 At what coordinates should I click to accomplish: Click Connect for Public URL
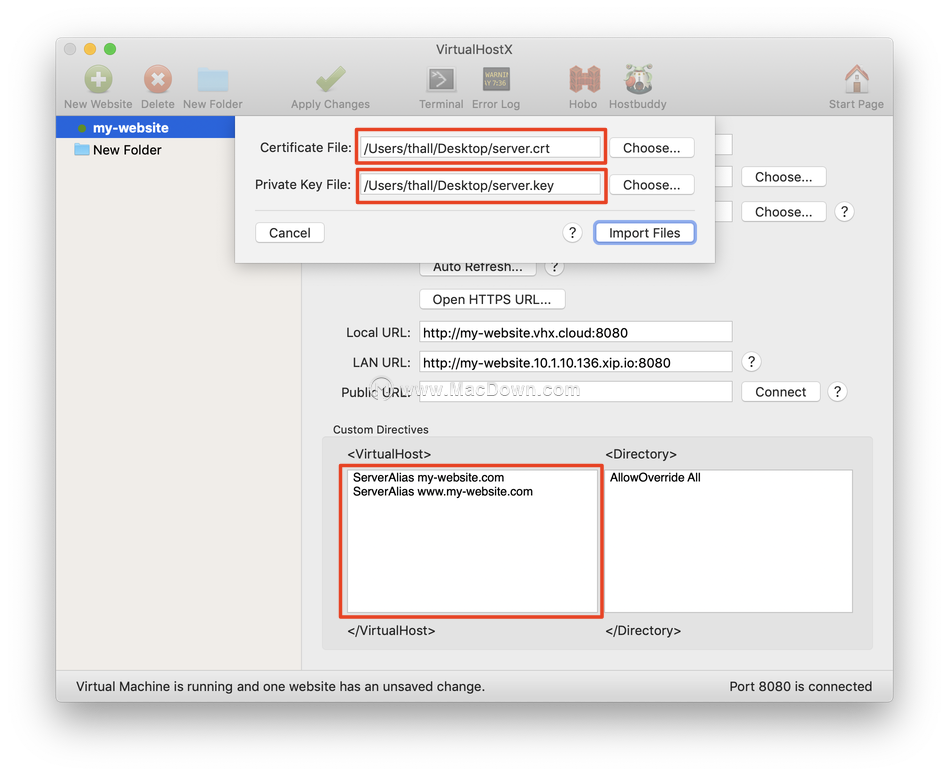pos(780,392)
